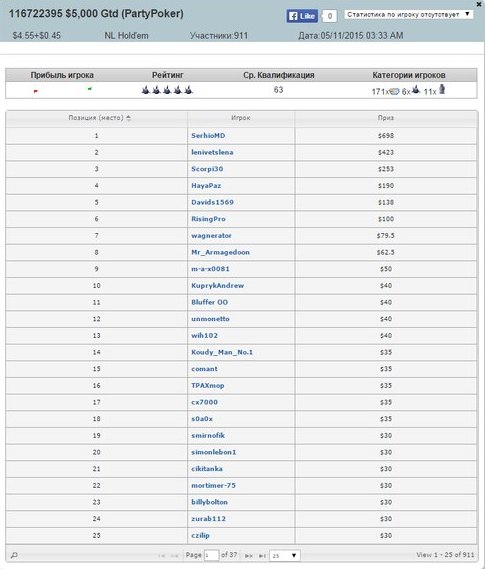
Task: Open player Koudy_Man_No.1 profile
Action: (222, 352)
